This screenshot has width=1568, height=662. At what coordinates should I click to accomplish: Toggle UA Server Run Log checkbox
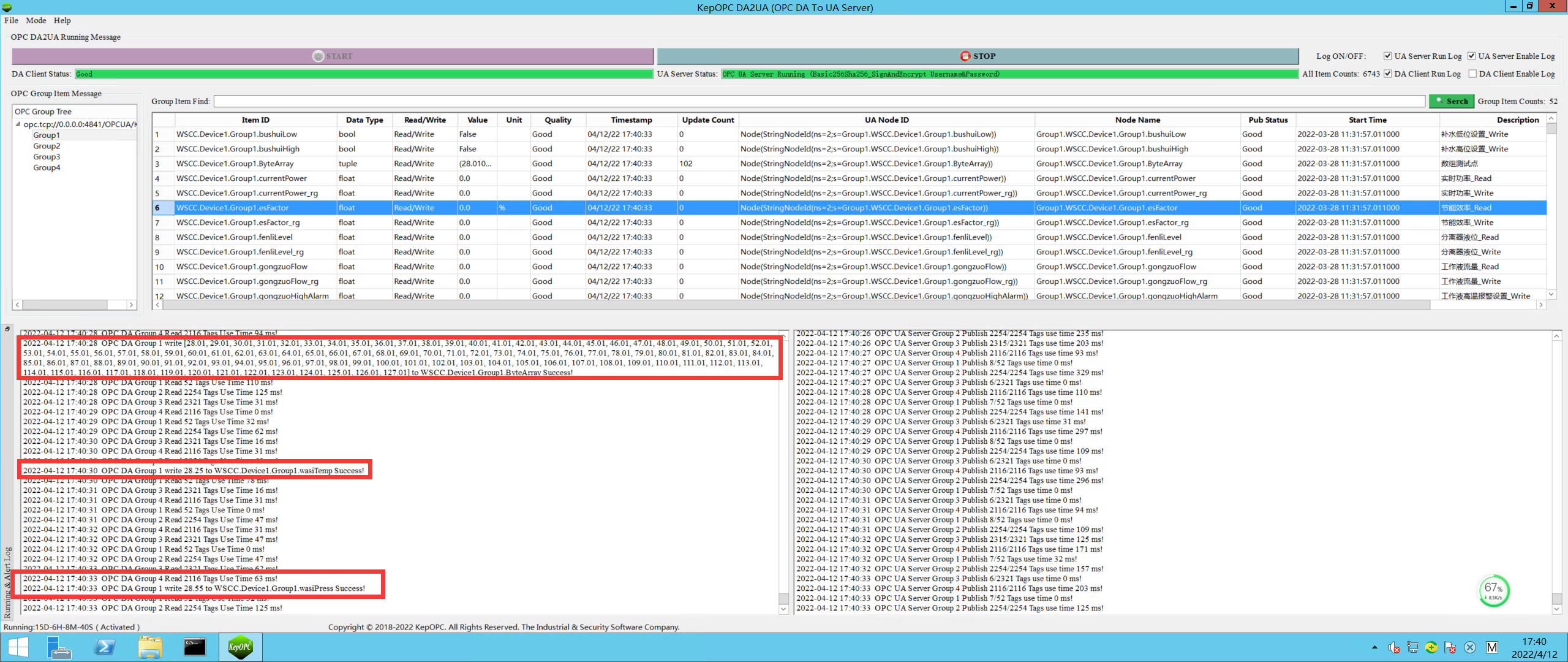[1387, 56]
